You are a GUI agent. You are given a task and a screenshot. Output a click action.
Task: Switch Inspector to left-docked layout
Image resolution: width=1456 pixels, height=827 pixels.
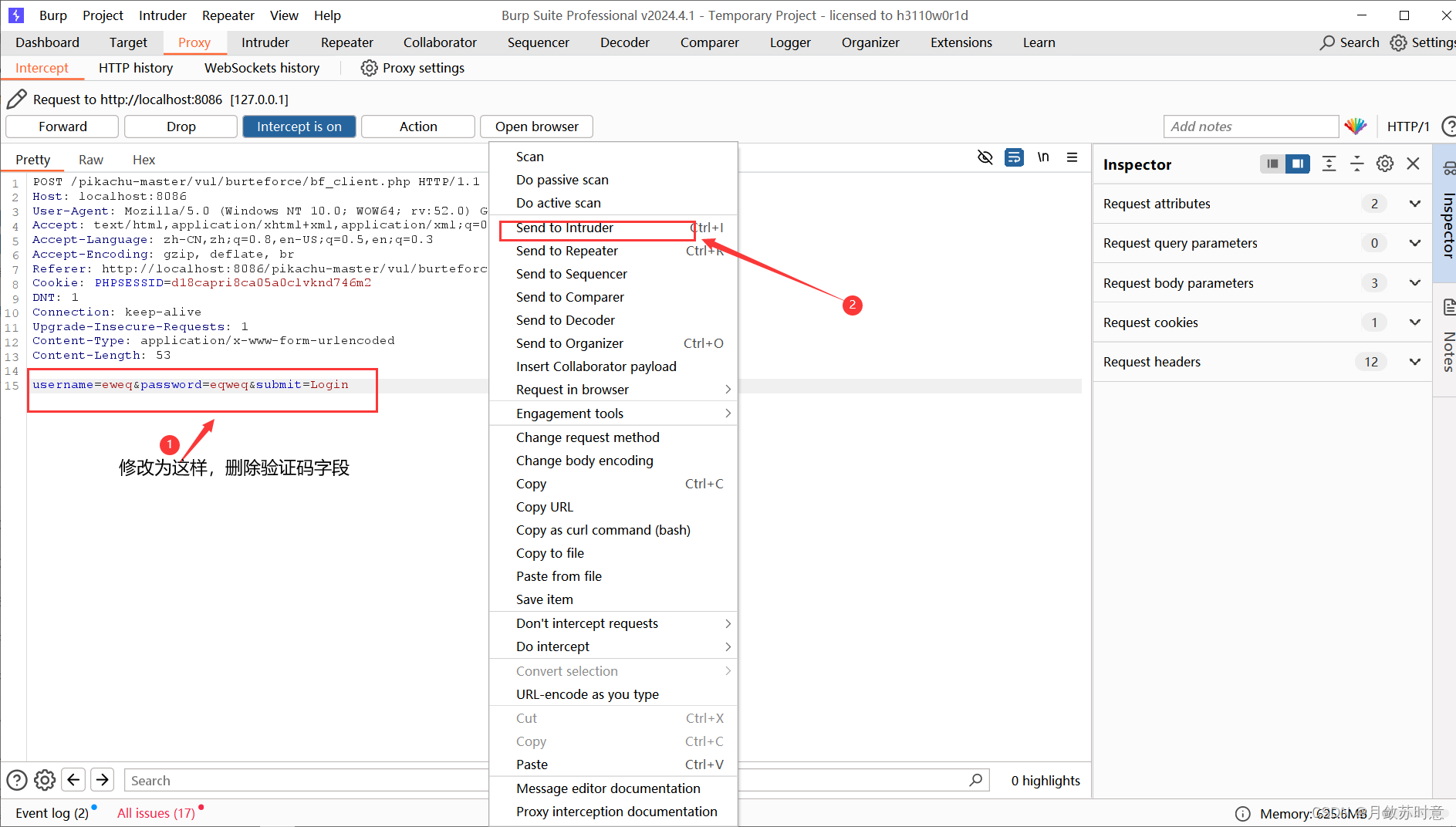click(1272, 164)
